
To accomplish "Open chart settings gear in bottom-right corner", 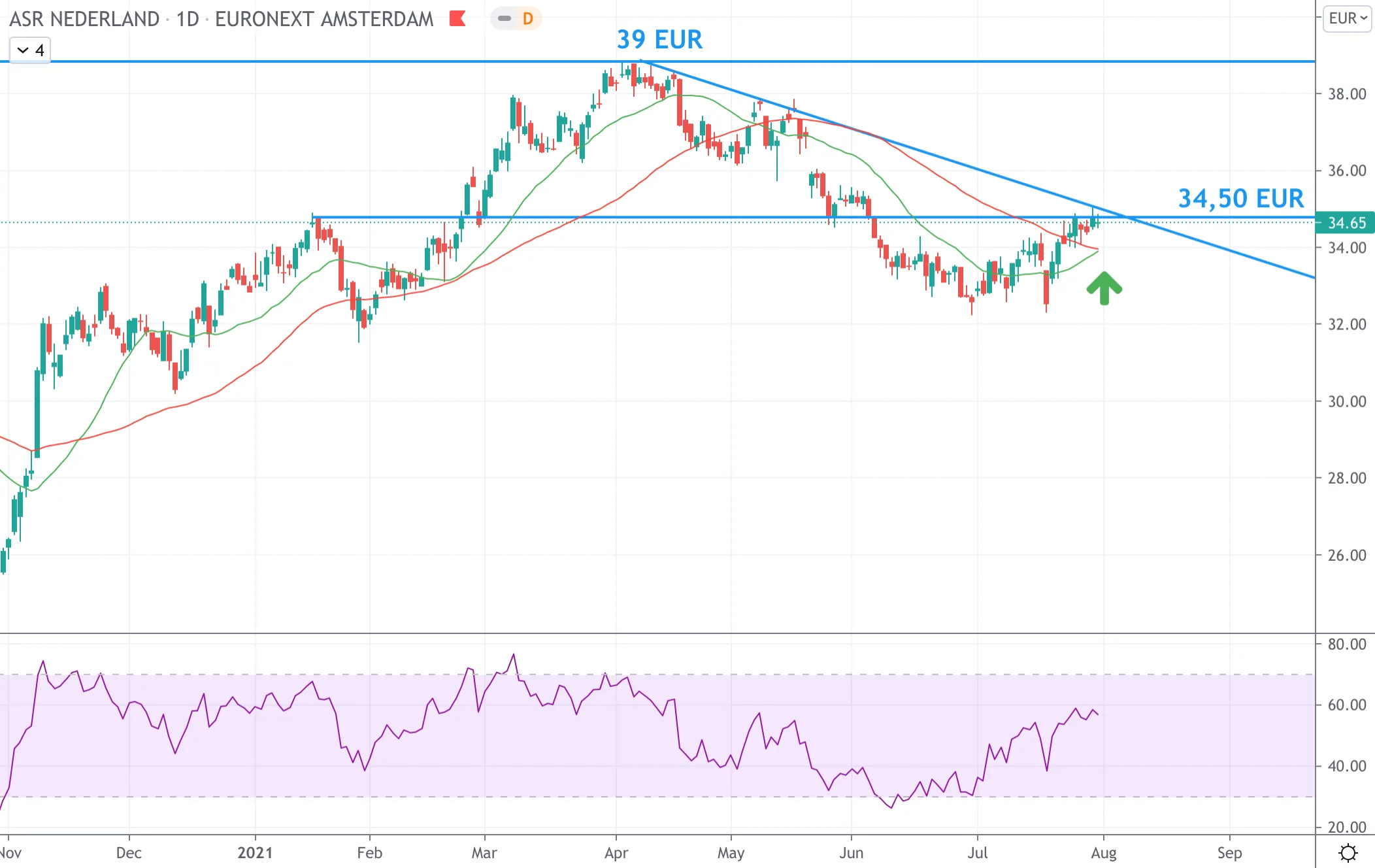I will [x=1348, y=852].
